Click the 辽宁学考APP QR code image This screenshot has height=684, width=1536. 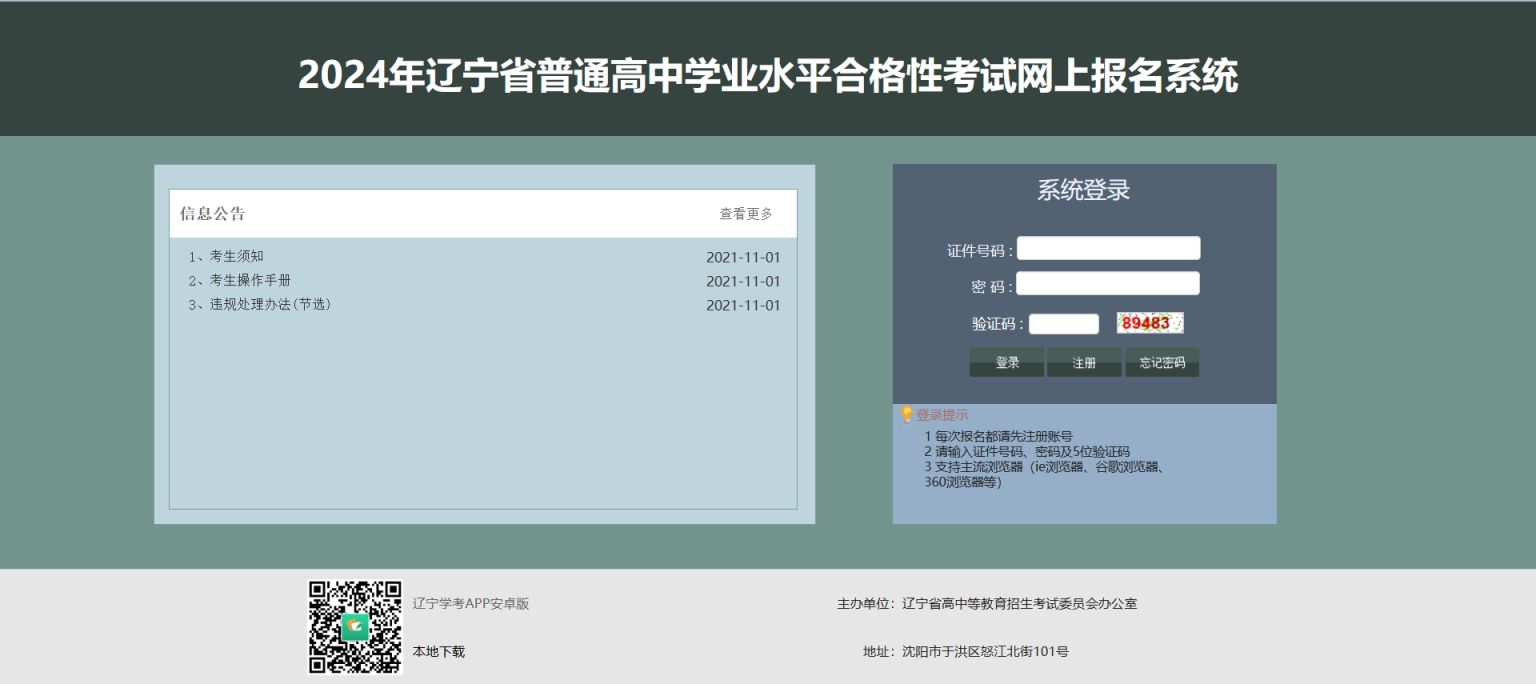click(x=355, y=627)
